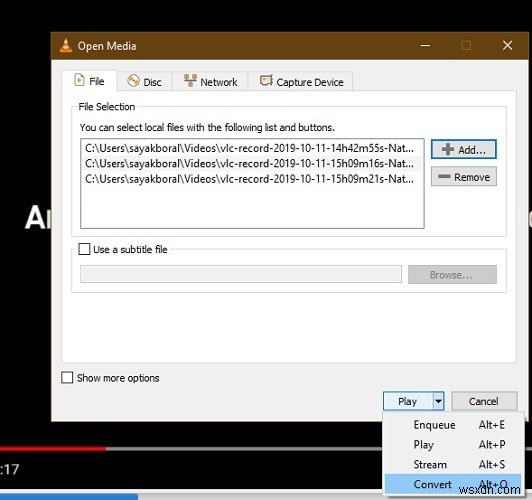This screenshot has width=532, height=500.
Task: Click the Play button
Action: pyautogui.click(x=408, y=401)
